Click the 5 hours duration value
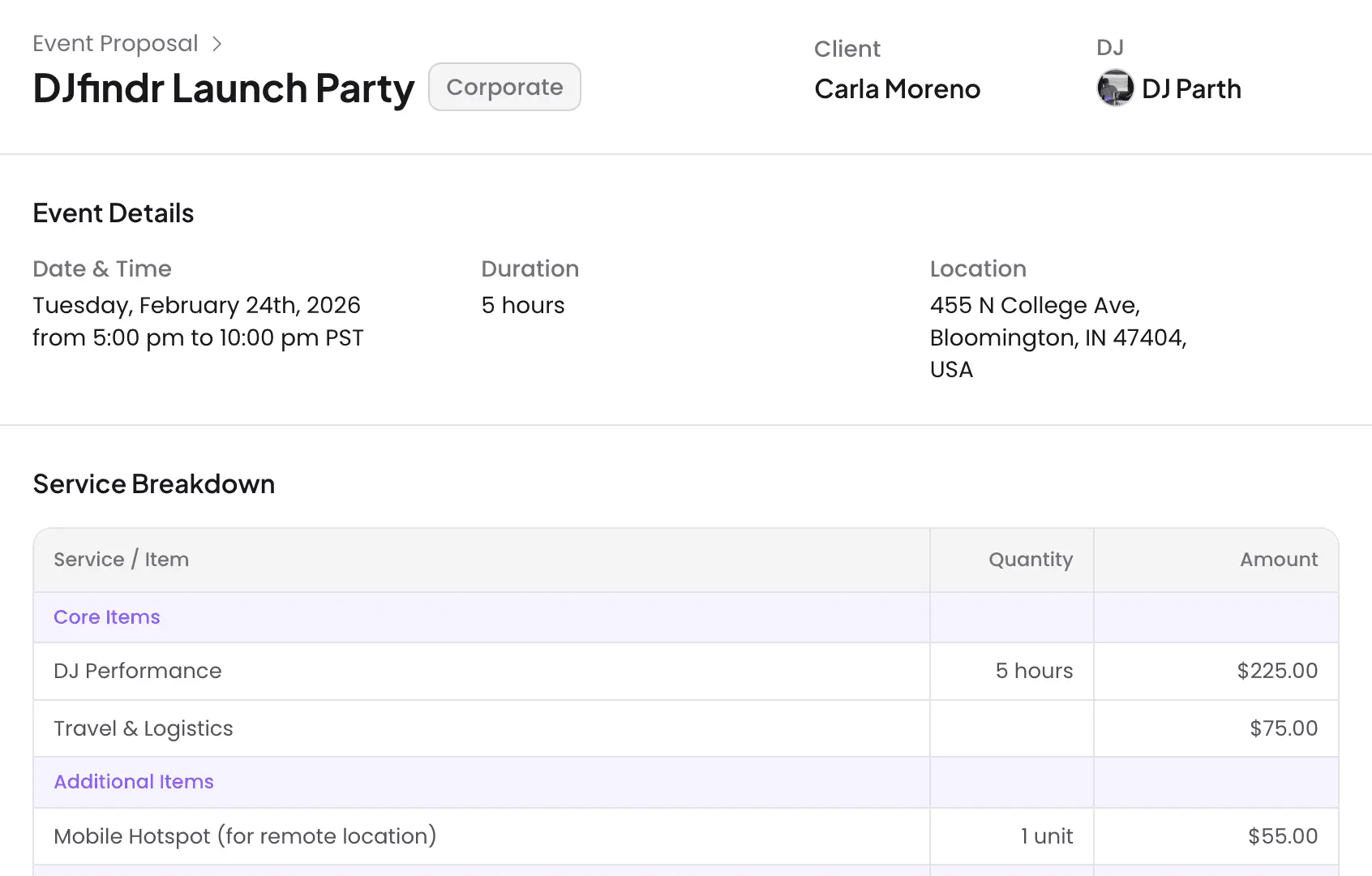 pos(523,305)
